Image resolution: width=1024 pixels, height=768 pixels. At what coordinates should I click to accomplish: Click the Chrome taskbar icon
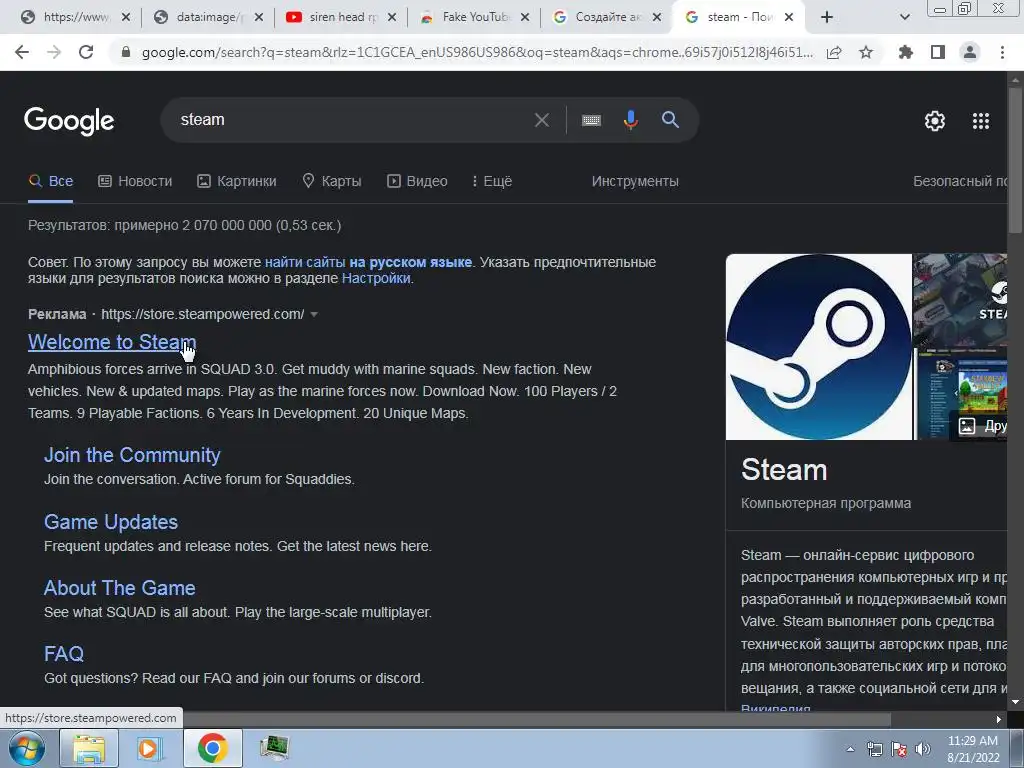point(212,748)
